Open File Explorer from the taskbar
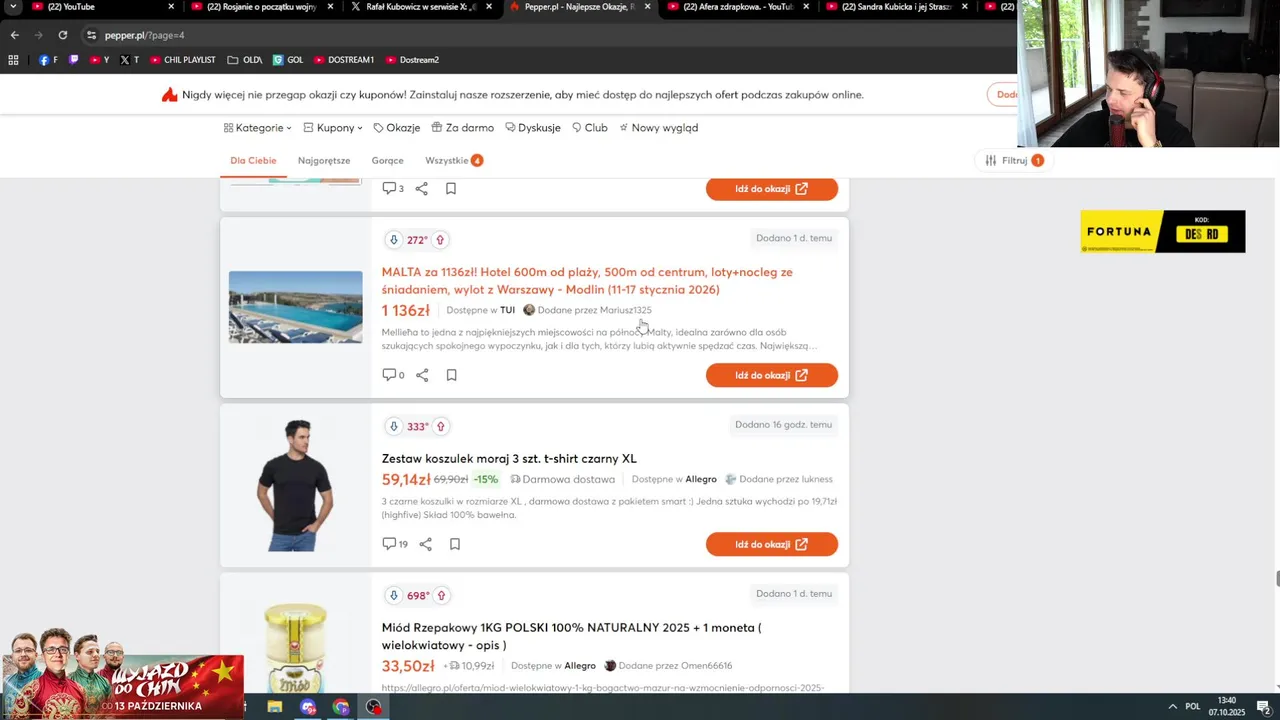This screenshot has height=720, width=1280. coord(275,707)
